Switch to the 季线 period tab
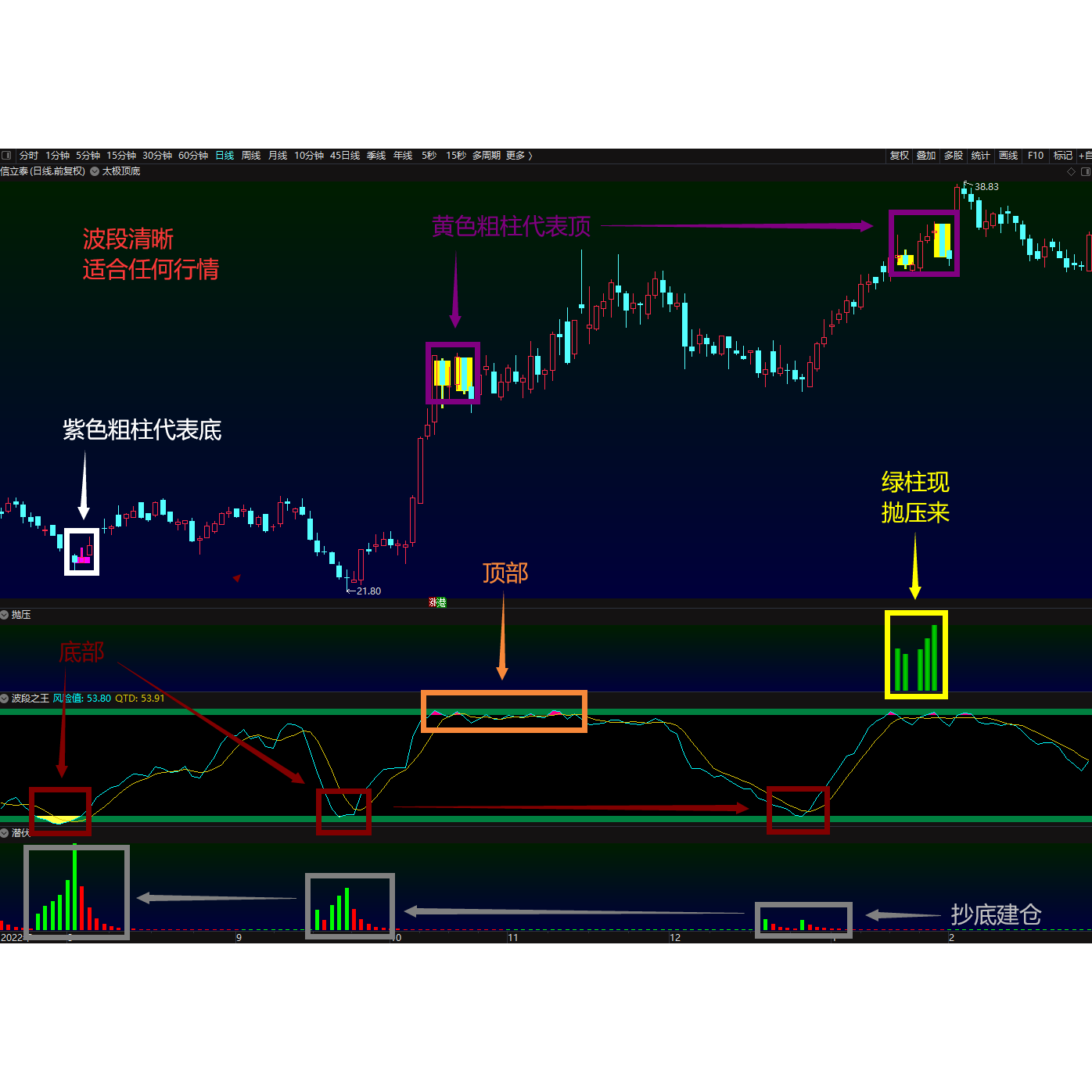Viewport: 1092px width, 1092px height. pos(376,156)
